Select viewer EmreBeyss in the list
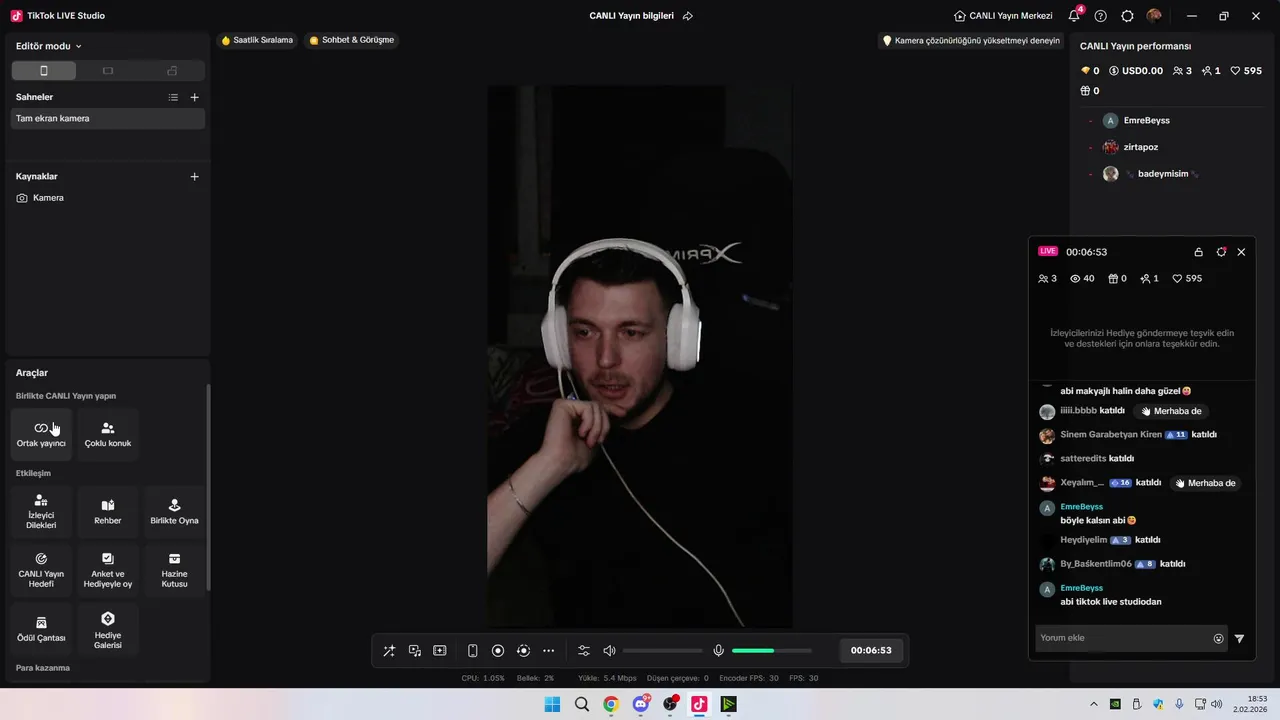 1147,120
